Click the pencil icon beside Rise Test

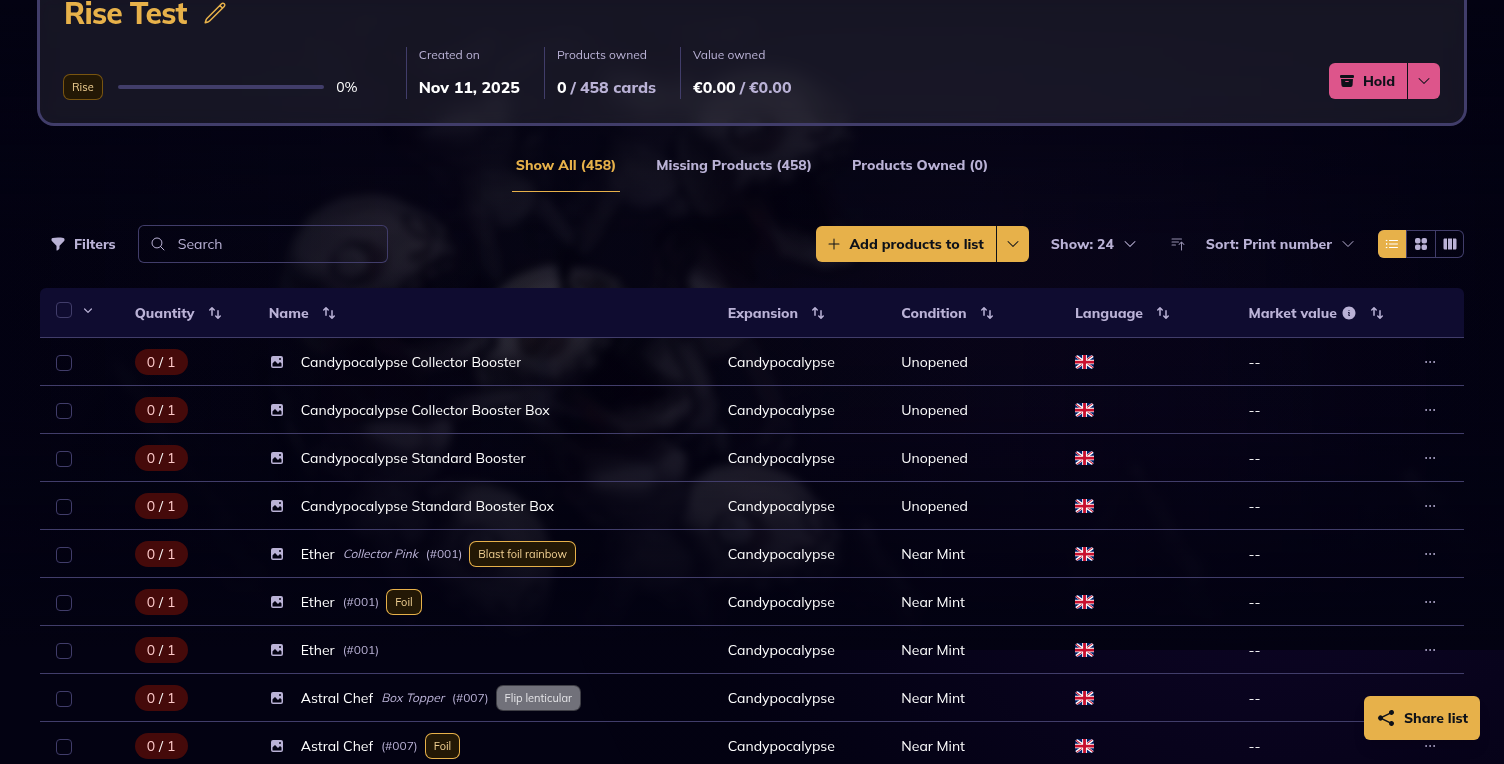(215, 14)
